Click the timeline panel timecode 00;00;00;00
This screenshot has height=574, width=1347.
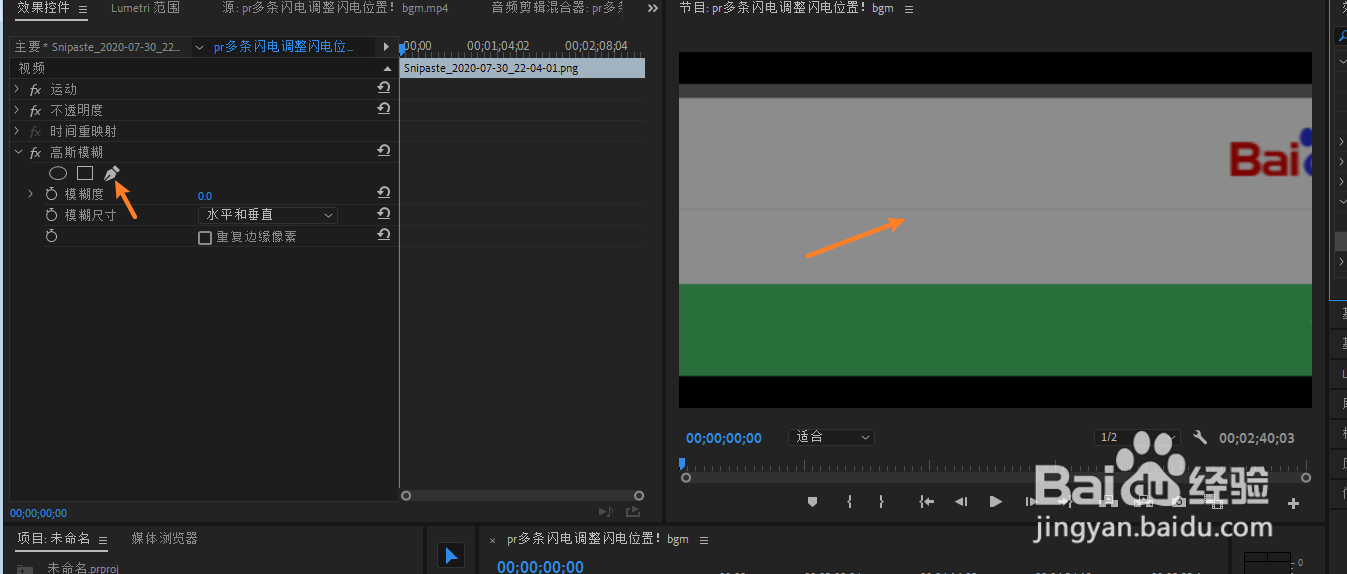click(x=540, y=566)
